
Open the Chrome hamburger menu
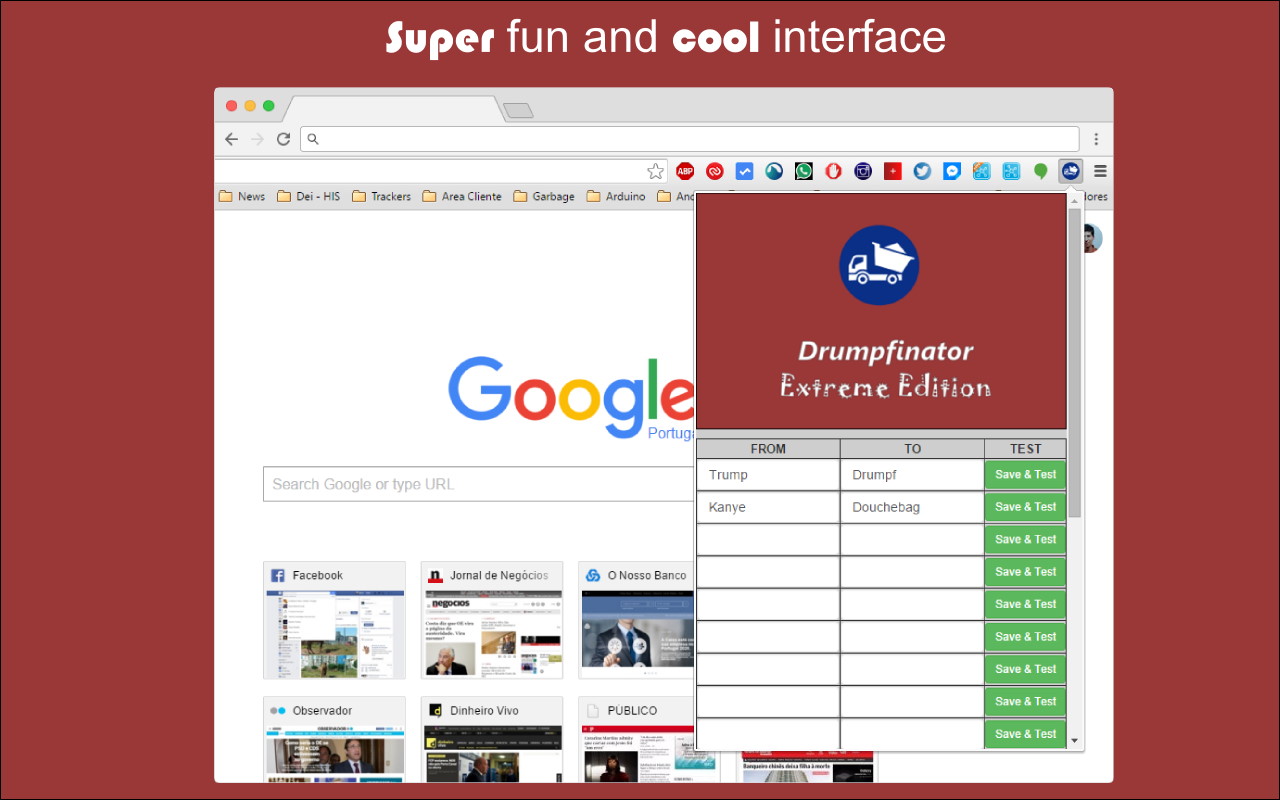coord(1100,171)
